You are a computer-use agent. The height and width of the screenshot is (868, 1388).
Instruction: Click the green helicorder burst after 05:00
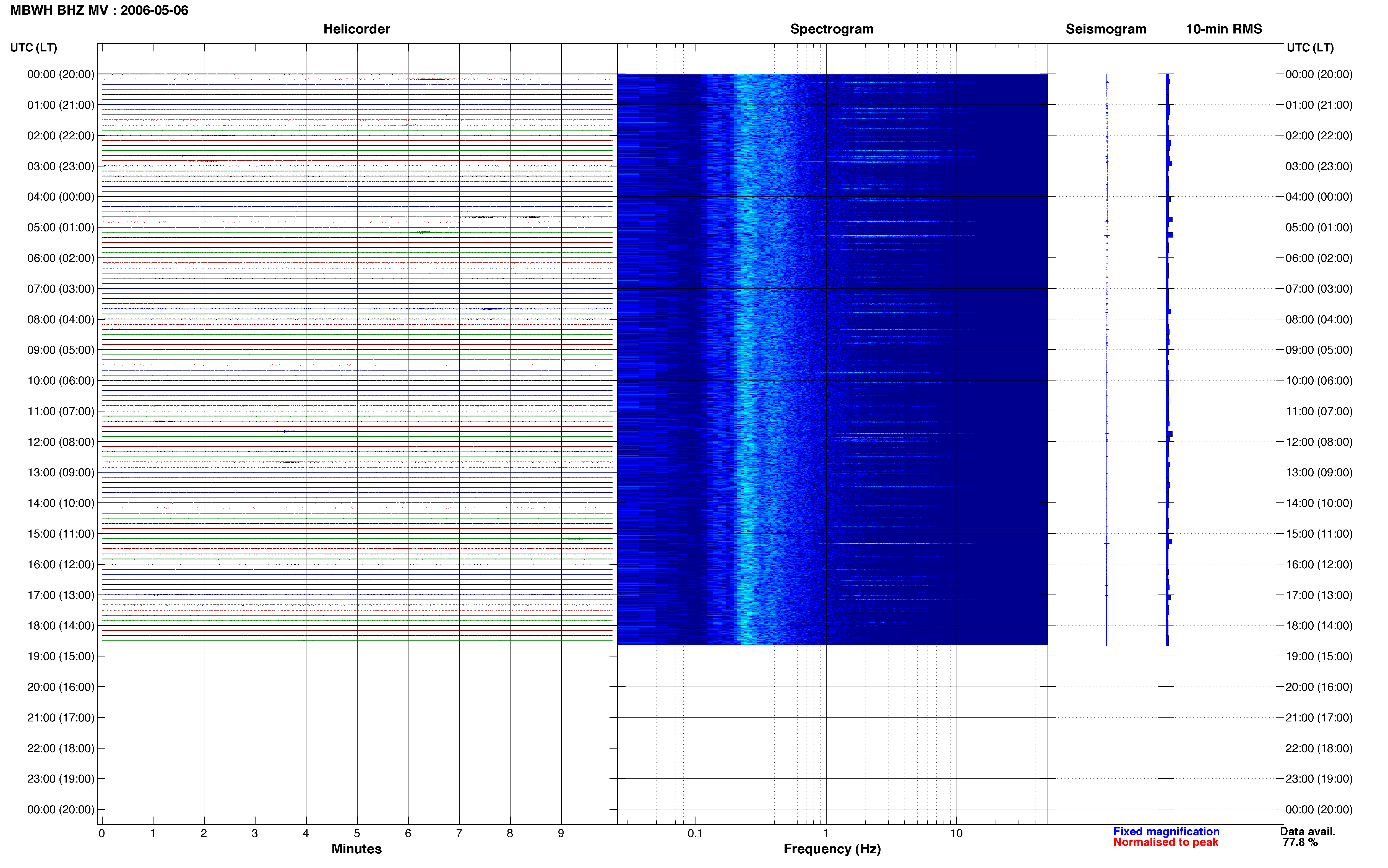coord(425,233)
